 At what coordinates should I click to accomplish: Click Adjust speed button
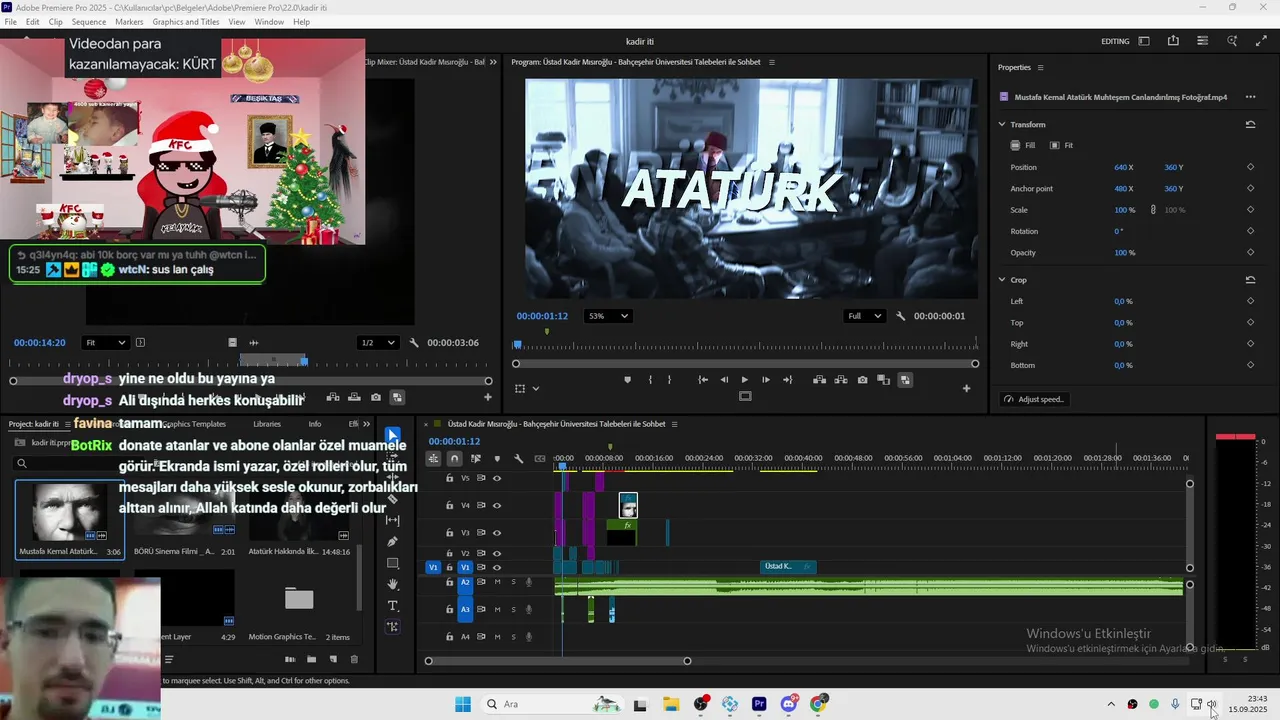tap(1034, 400)
